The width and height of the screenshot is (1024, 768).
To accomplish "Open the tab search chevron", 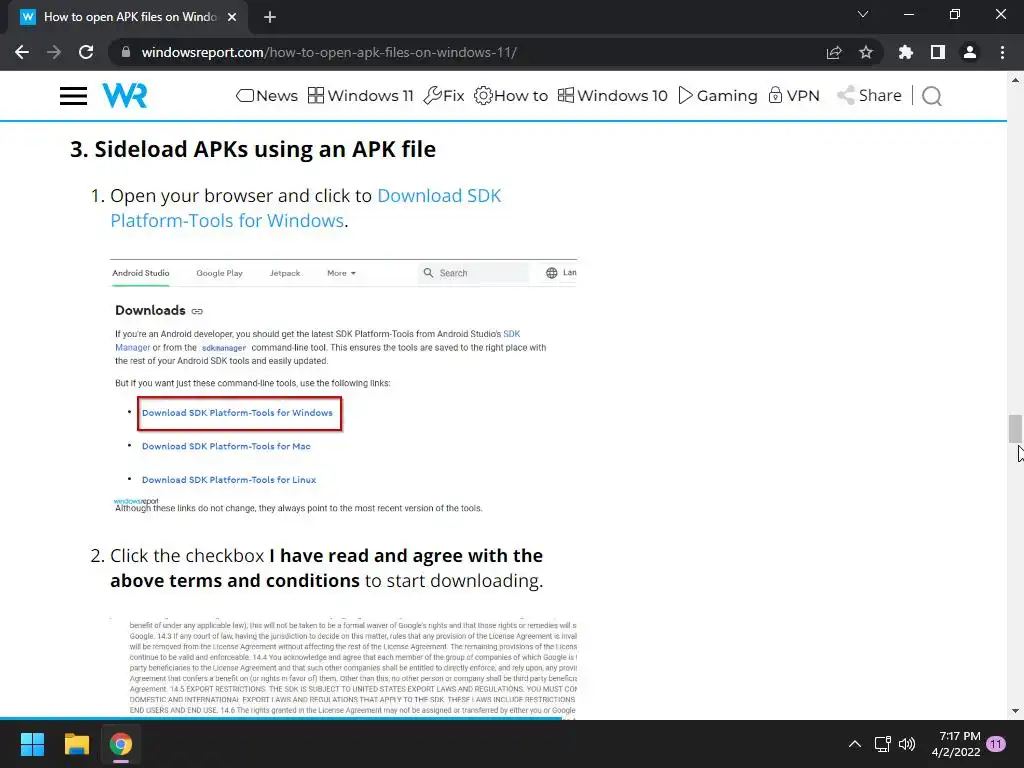I will pos(863,14).
